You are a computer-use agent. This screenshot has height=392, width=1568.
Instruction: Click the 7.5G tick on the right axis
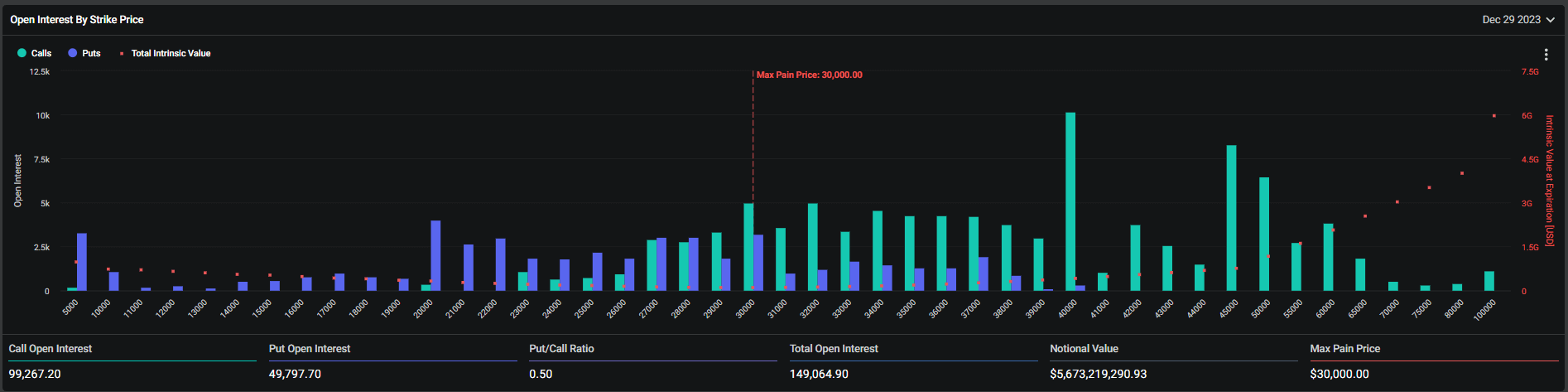point(1530,72)
